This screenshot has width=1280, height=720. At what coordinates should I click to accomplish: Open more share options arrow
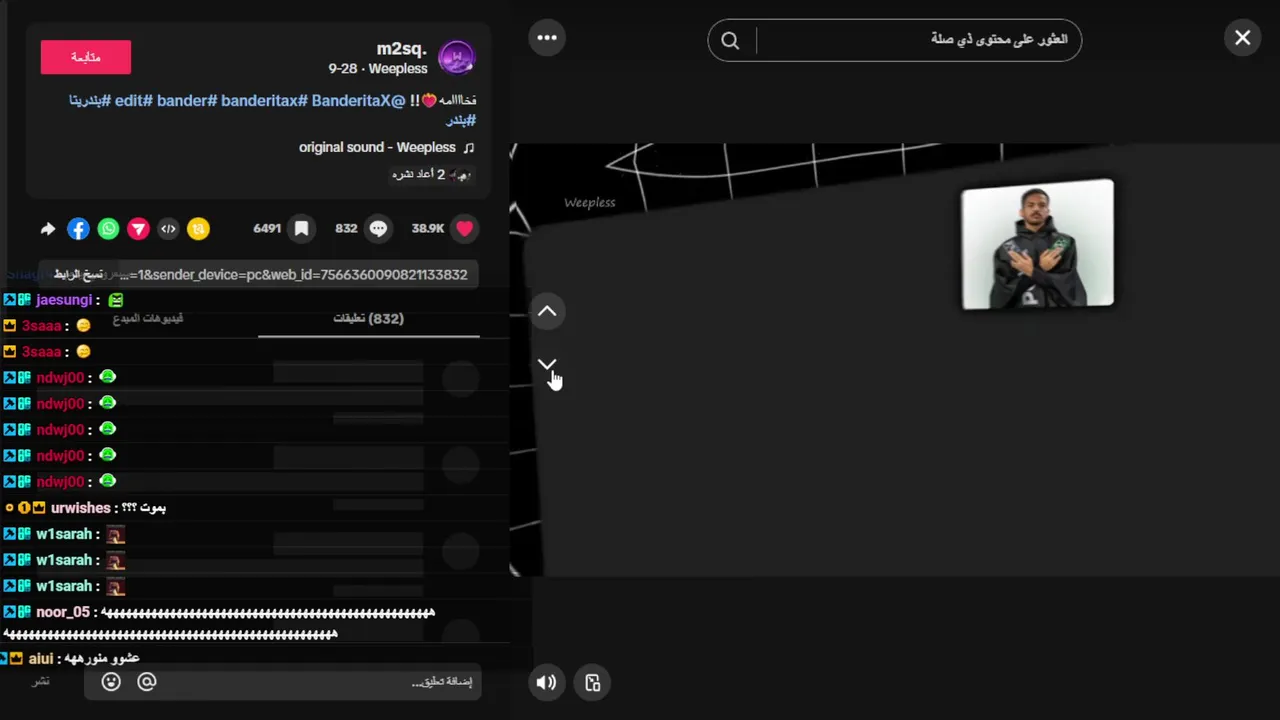47,229
